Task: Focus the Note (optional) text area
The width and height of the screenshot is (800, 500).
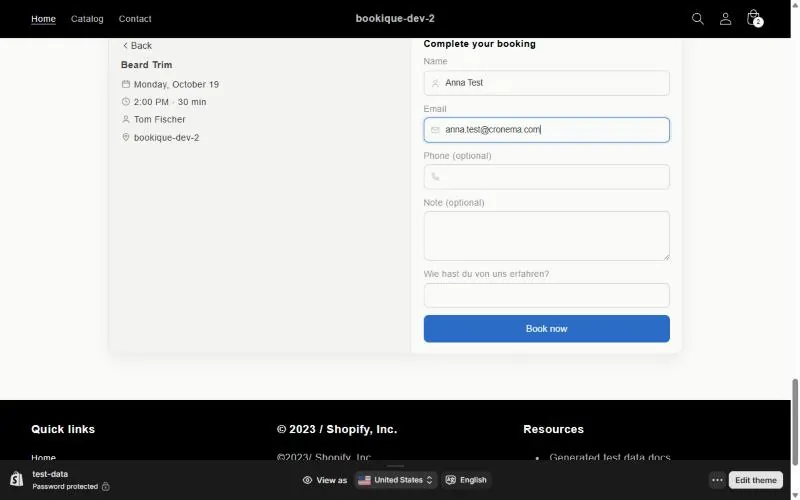Action: point(546,236)
